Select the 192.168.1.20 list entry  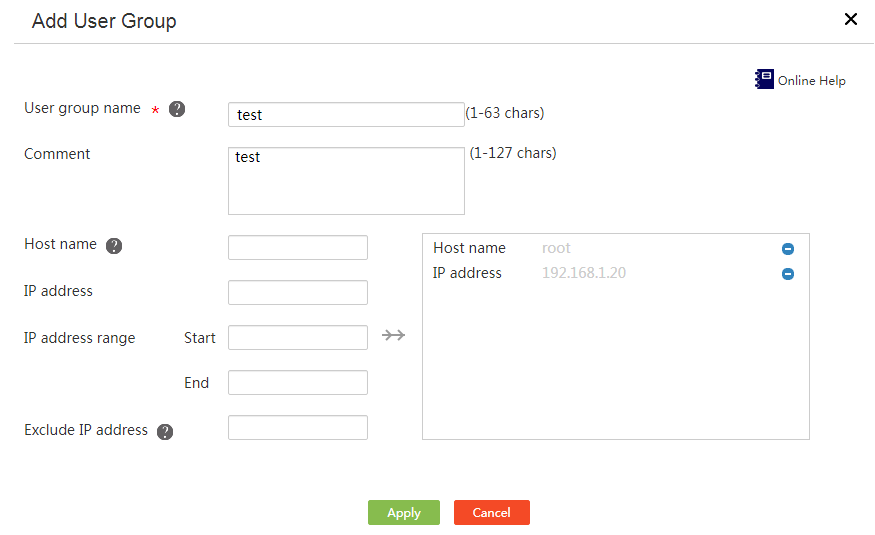tap(584, 273)
